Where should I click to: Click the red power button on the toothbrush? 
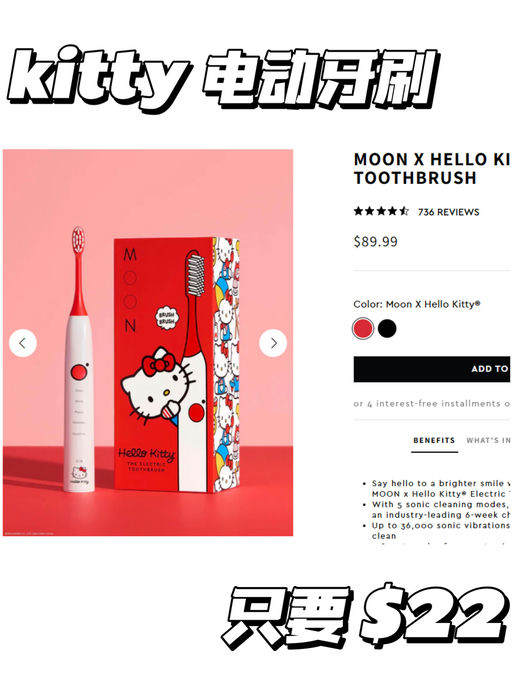click(x=79, y=372)
